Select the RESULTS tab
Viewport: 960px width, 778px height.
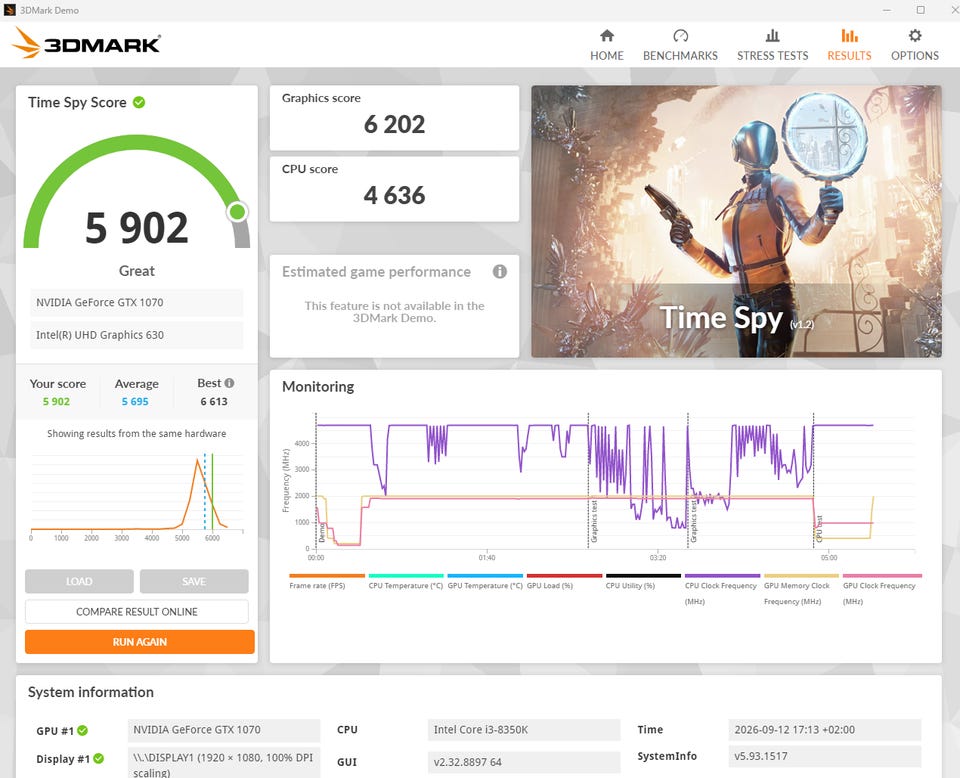tap(849, 45)
